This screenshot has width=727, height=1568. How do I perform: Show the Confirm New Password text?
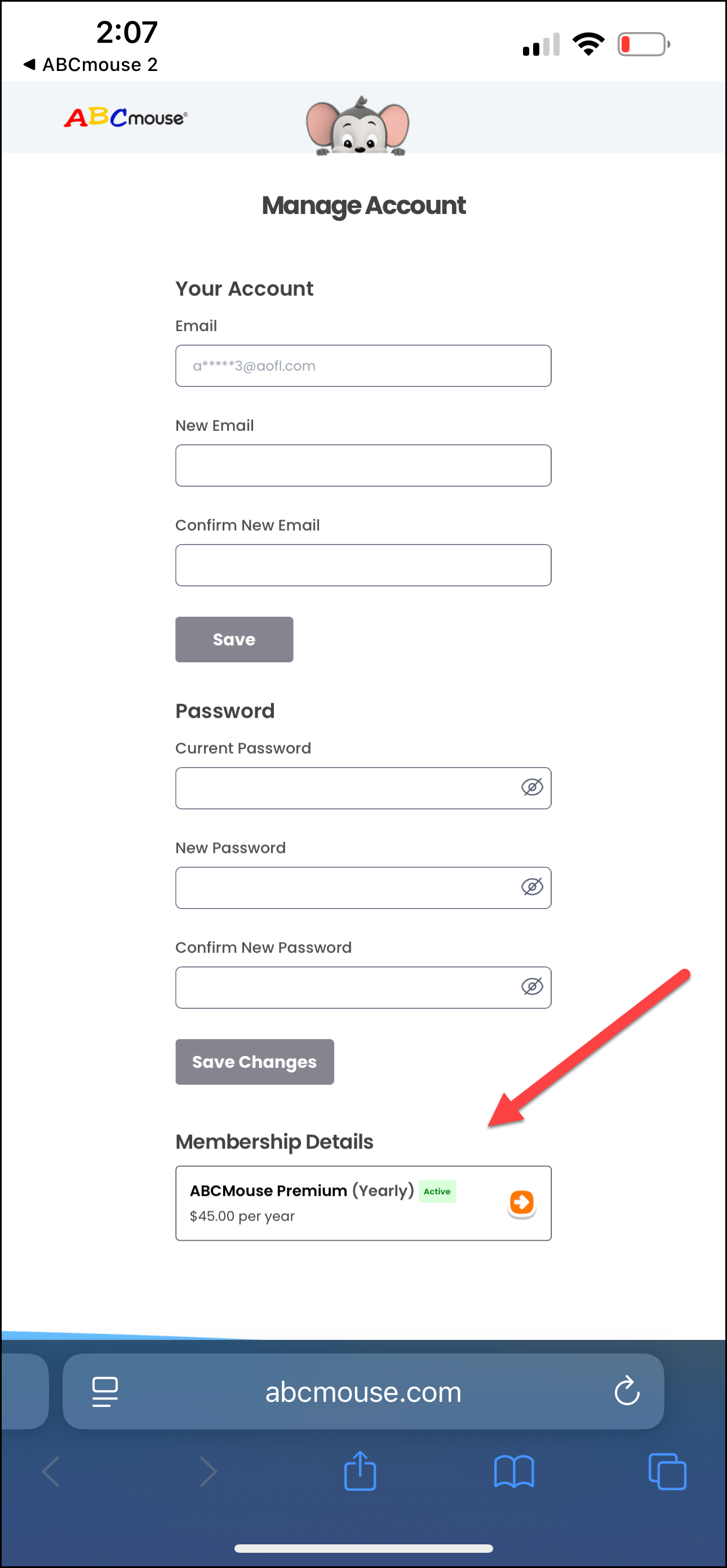coord(532,987)
